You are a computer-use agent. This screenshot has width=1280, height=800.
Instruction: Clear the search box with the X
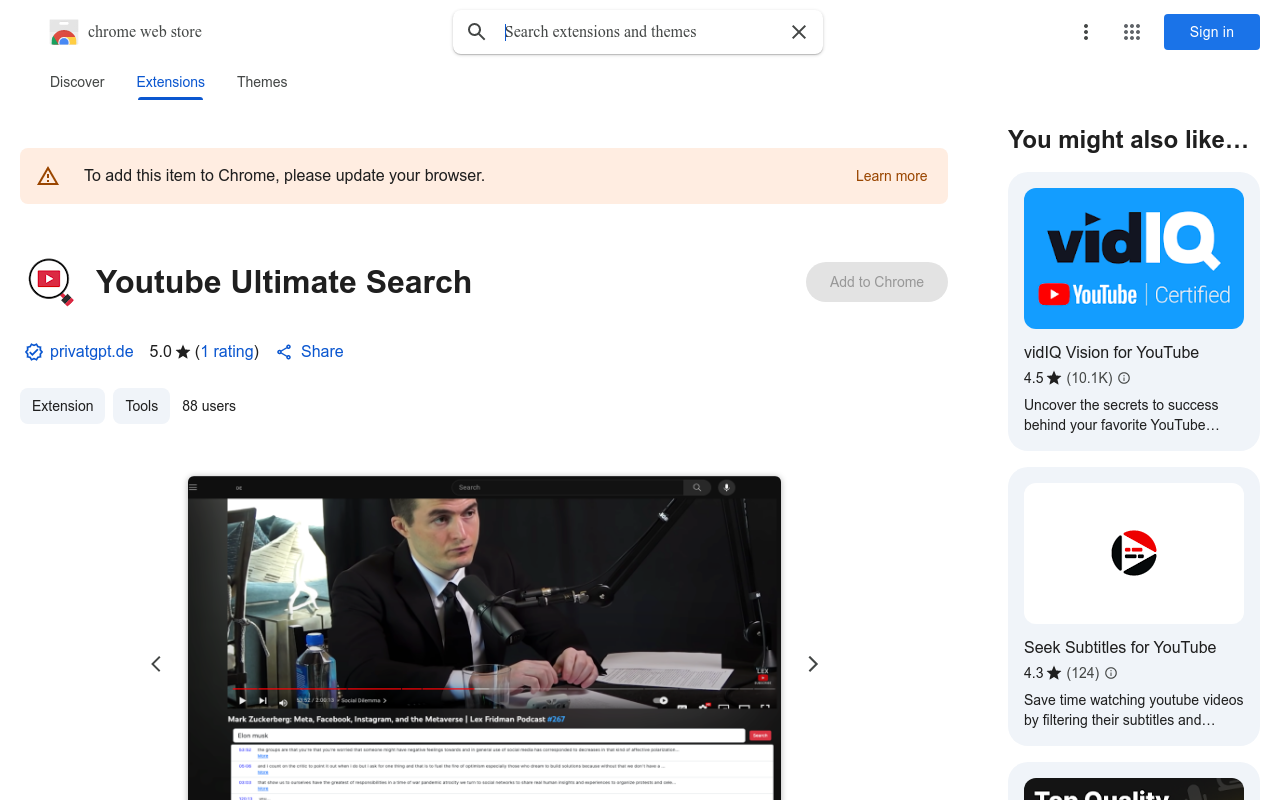(799, 32)
